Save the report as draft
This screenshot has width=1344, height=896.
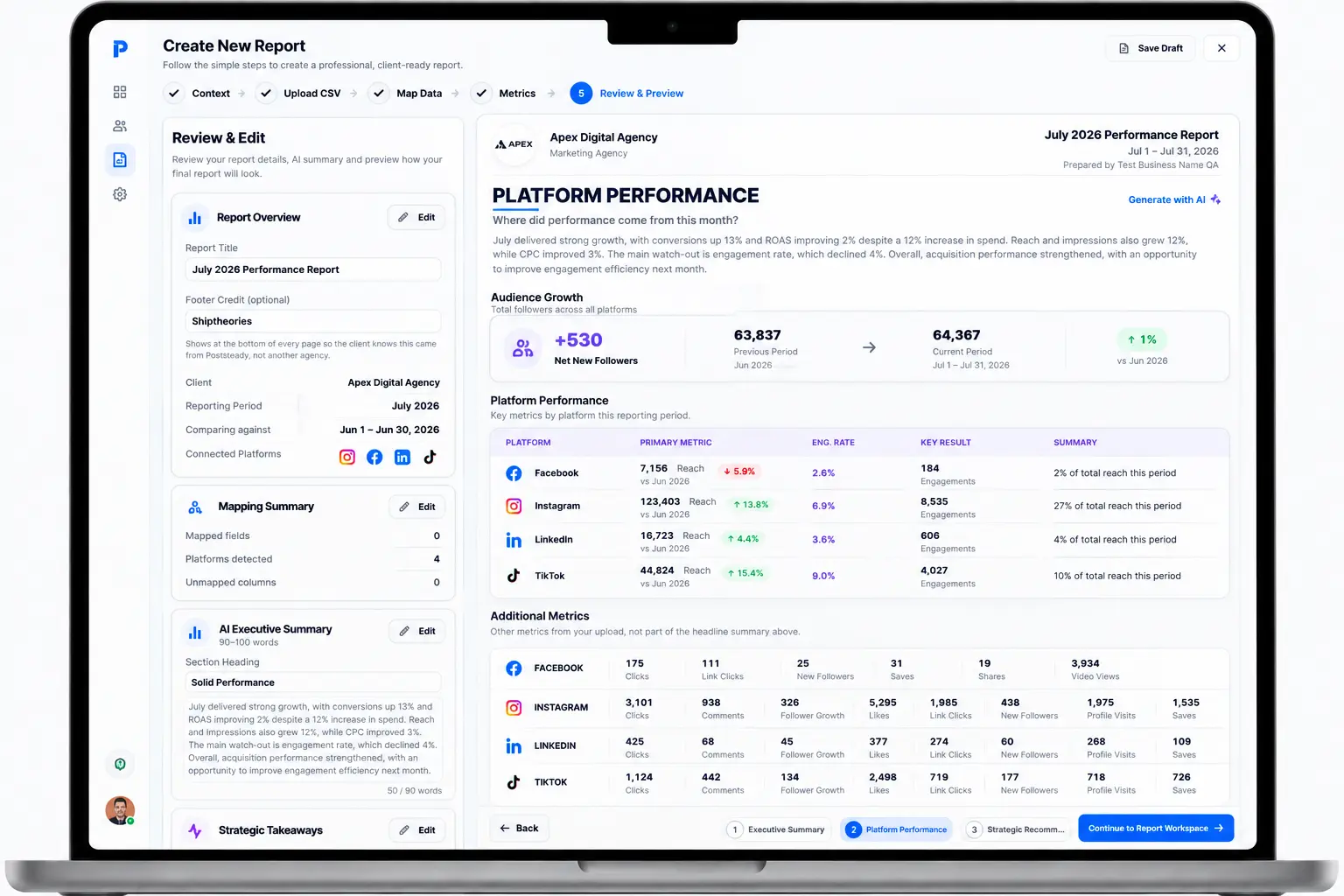(x=1151, y=48)
